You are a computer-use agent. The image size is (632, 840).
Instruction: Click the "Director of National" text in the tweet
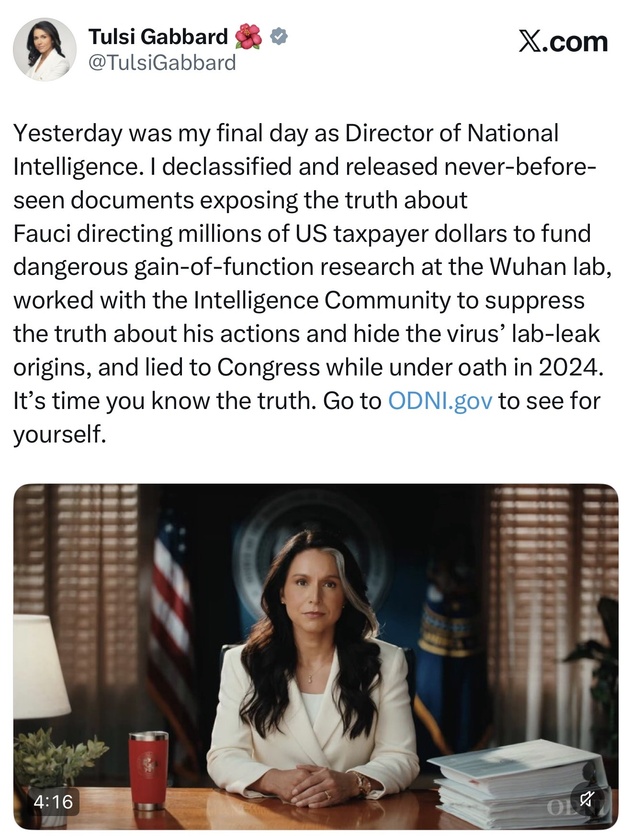(x=452, y=133)
